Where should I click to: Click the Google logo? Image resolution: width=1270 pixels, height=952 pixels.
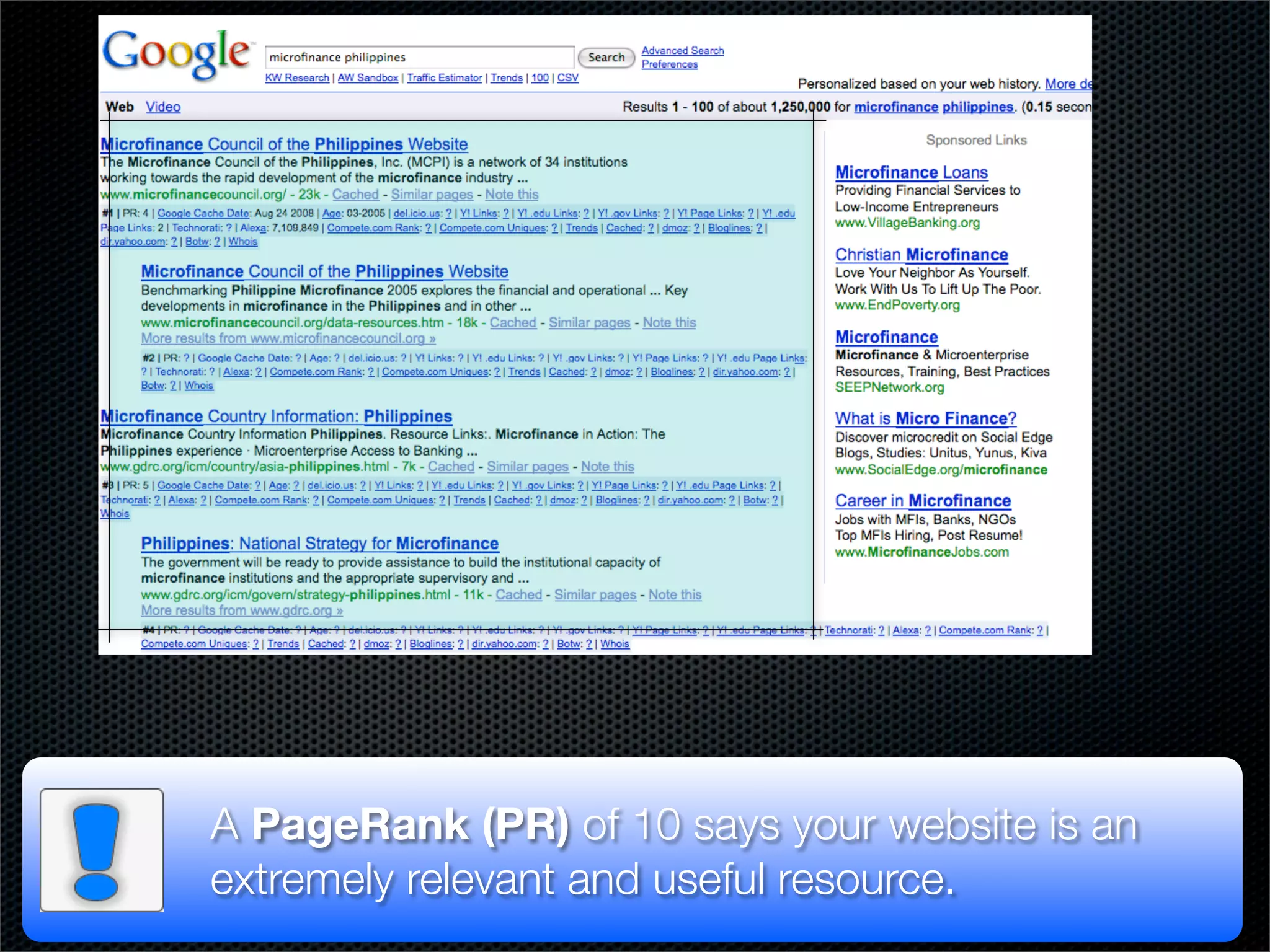177,55
